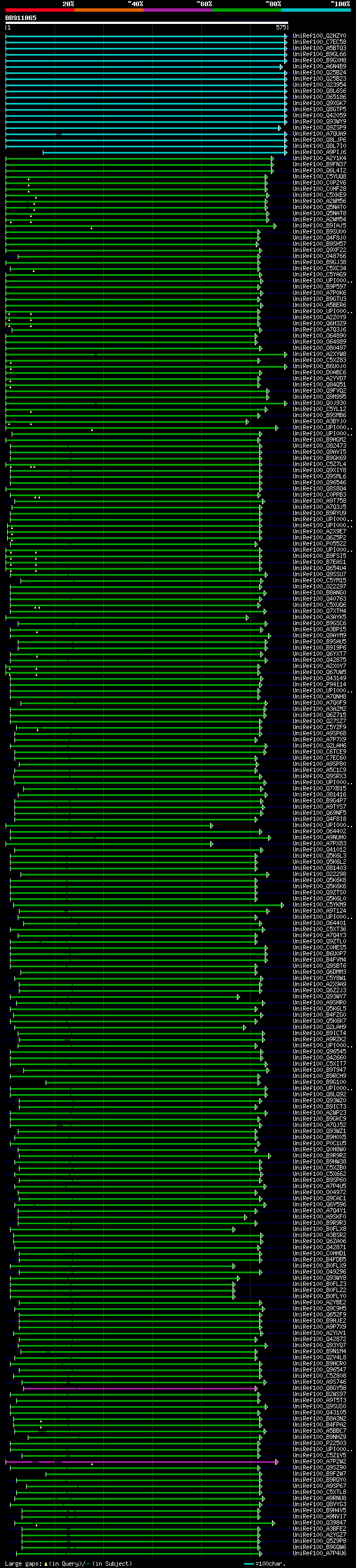Click the arrowhead ending the UniRef100_C5YKM9 bar
Image resolution: width=356 pixels, height=1568 pixels.
283,905
